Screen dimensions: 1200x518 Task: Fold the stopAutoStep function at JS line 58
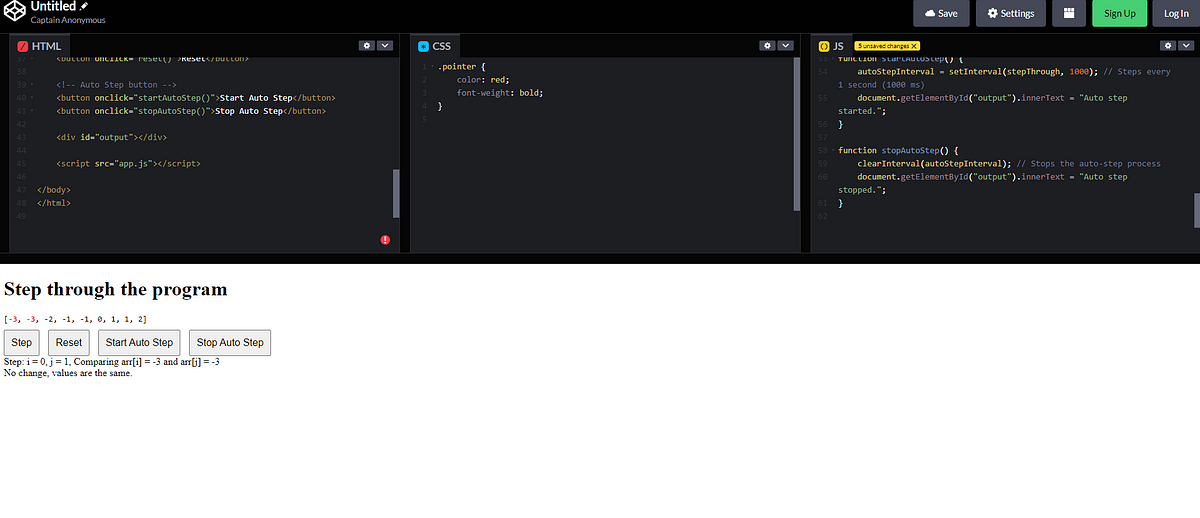(x=832, y=150)
